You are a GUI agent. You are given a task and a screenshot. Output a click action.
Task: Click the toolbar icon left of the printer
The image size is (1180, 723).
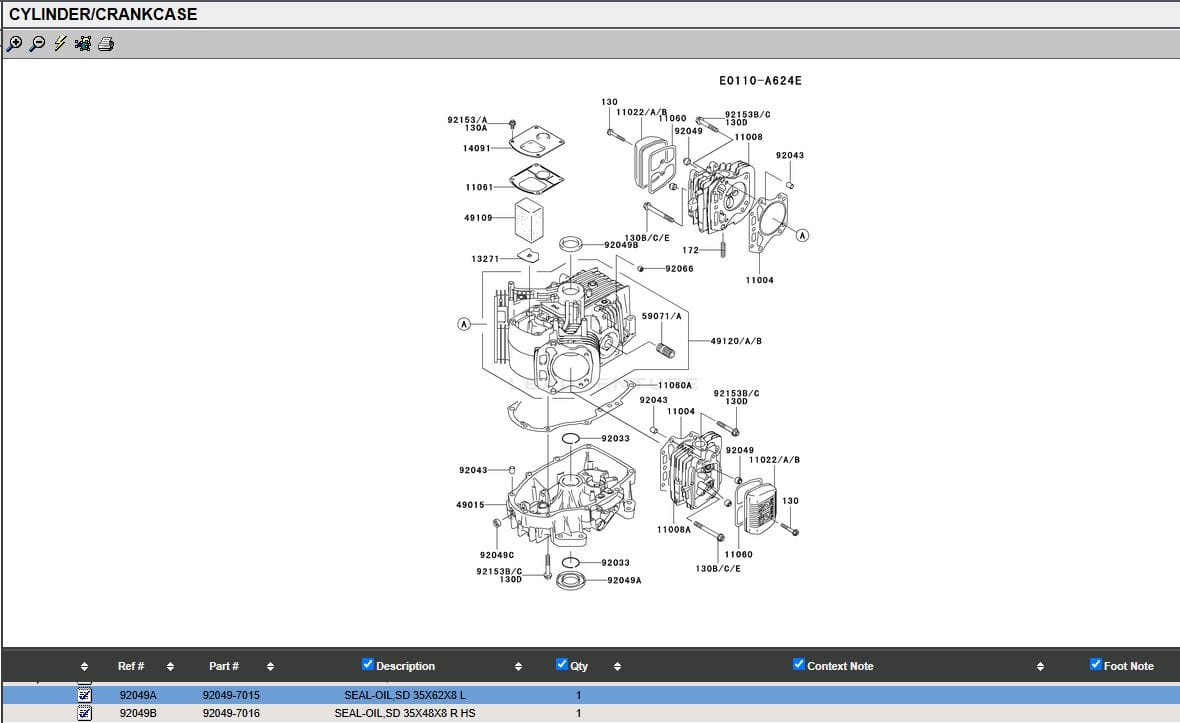(83, 43)
